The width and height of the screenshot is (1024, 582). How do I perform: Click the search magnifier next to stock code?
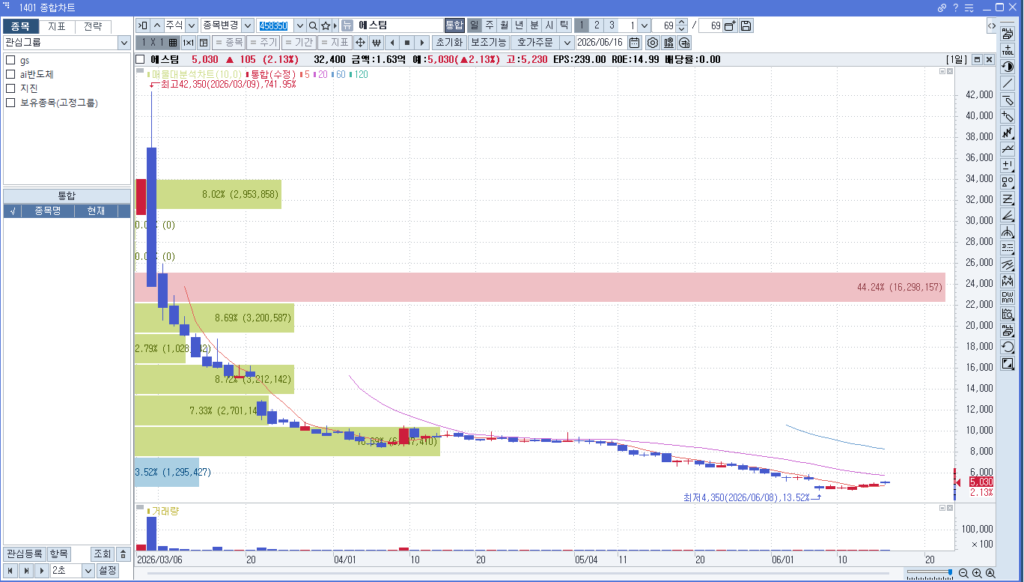click(313, 25)
